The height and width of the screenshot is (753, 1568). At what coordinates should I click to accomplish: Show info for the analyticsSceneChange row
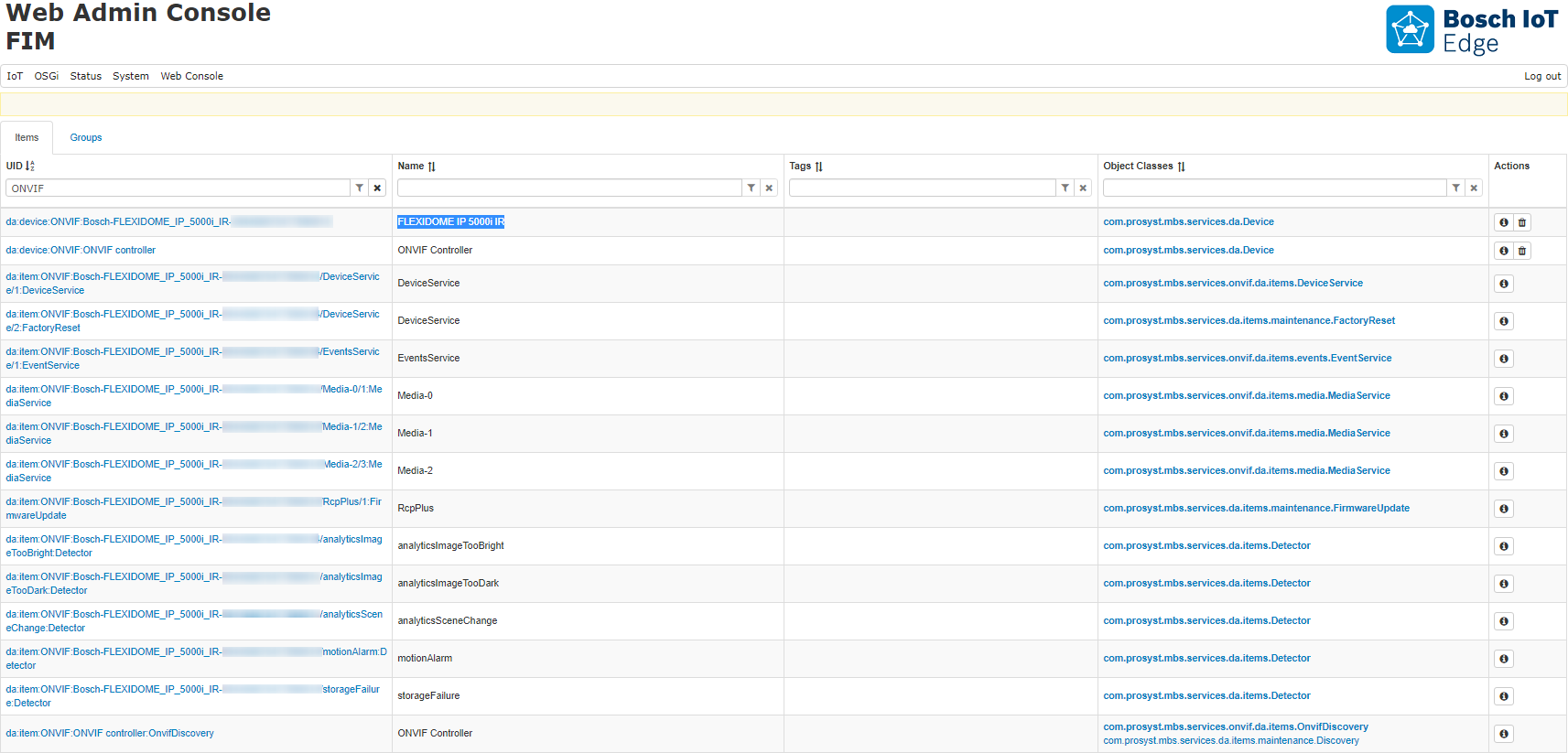[x=1503, y=621]
